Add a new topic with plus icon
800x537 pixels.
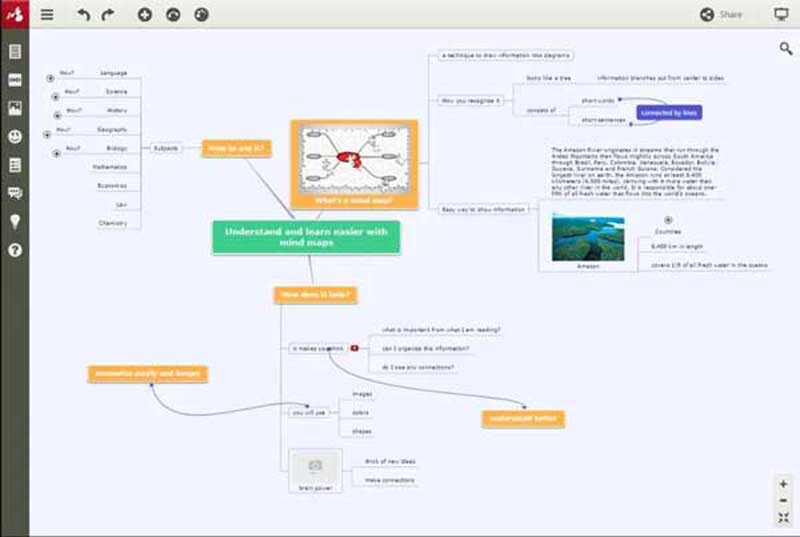point(145,15)
